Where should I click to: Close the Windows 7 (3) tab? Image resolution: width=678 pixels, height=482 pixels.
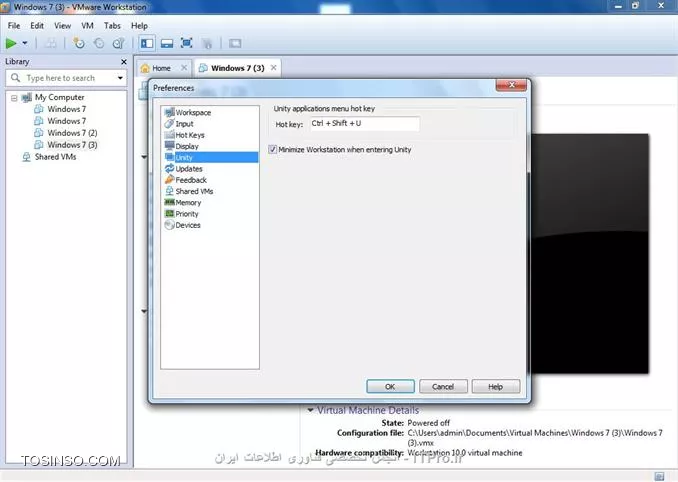pyautogui.click(x=274, y=68)
